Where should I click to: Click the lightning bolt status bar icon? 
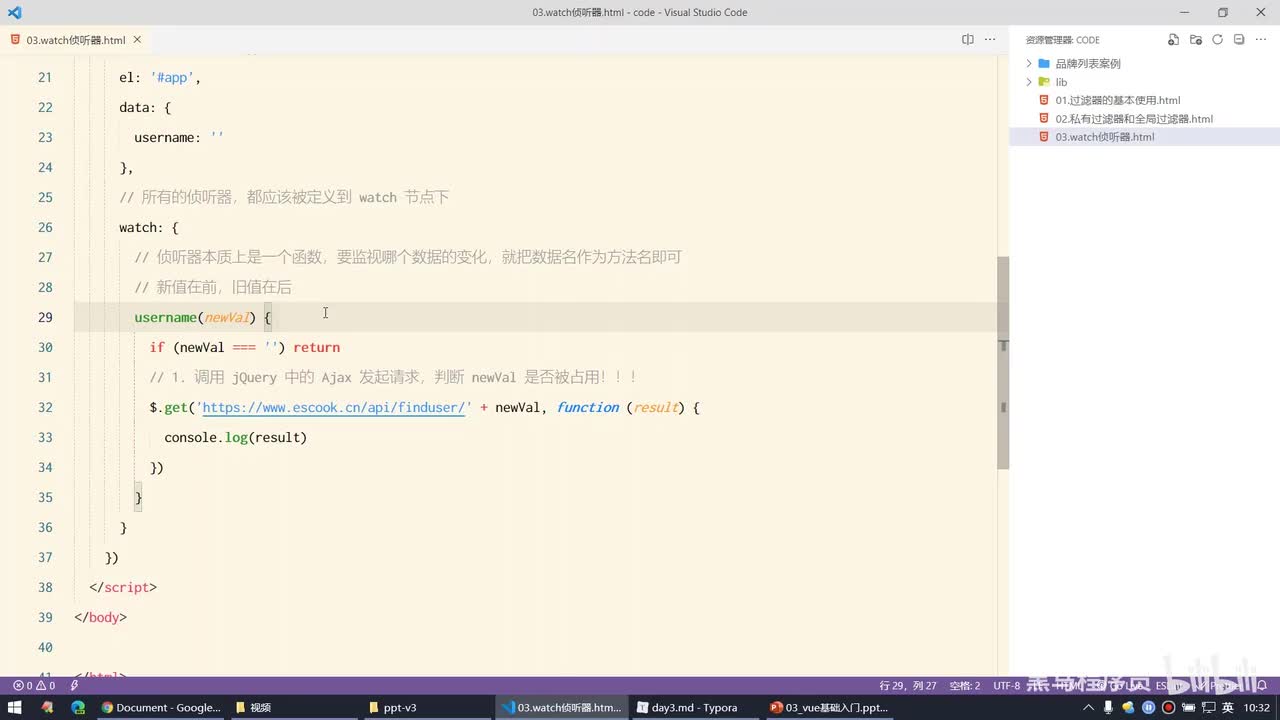point(74,685)
